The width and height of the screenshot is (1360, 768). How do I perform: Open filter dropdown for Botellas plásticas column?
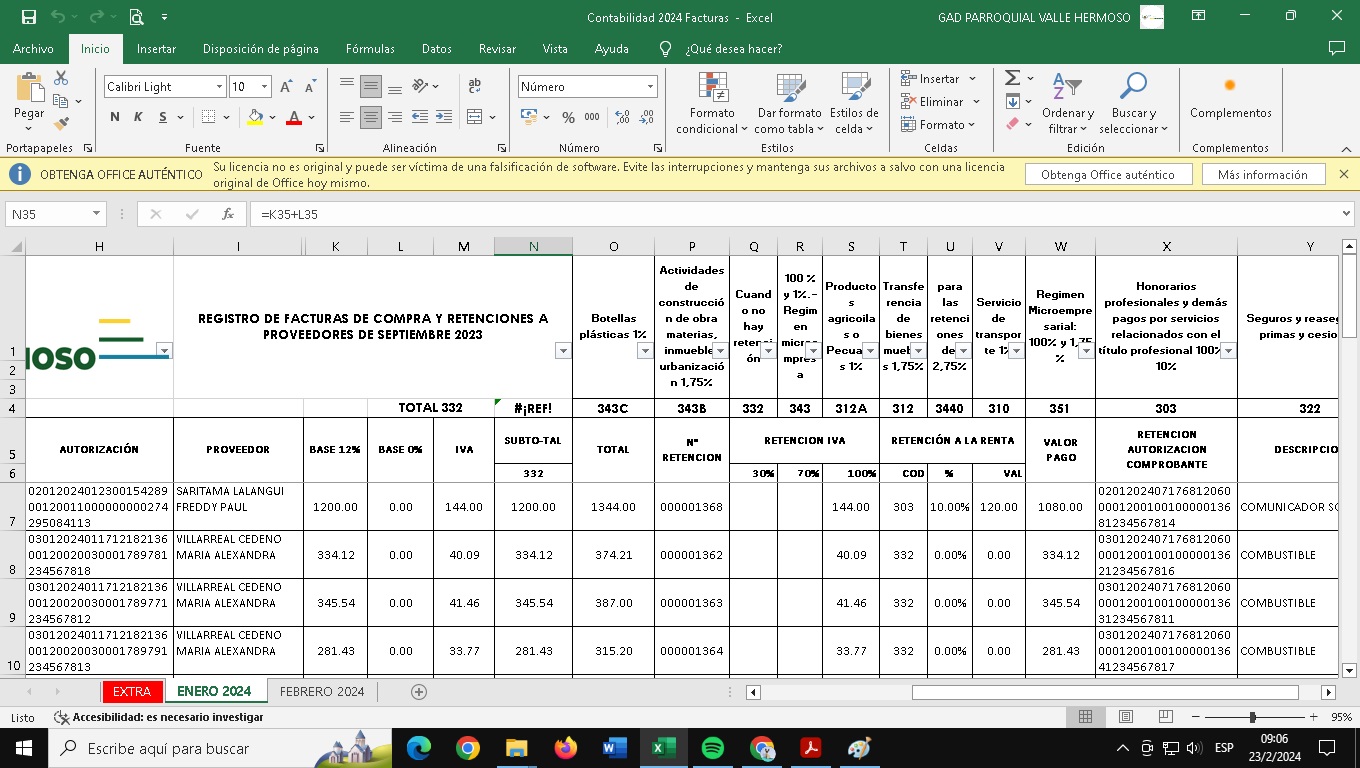[644, 351]
